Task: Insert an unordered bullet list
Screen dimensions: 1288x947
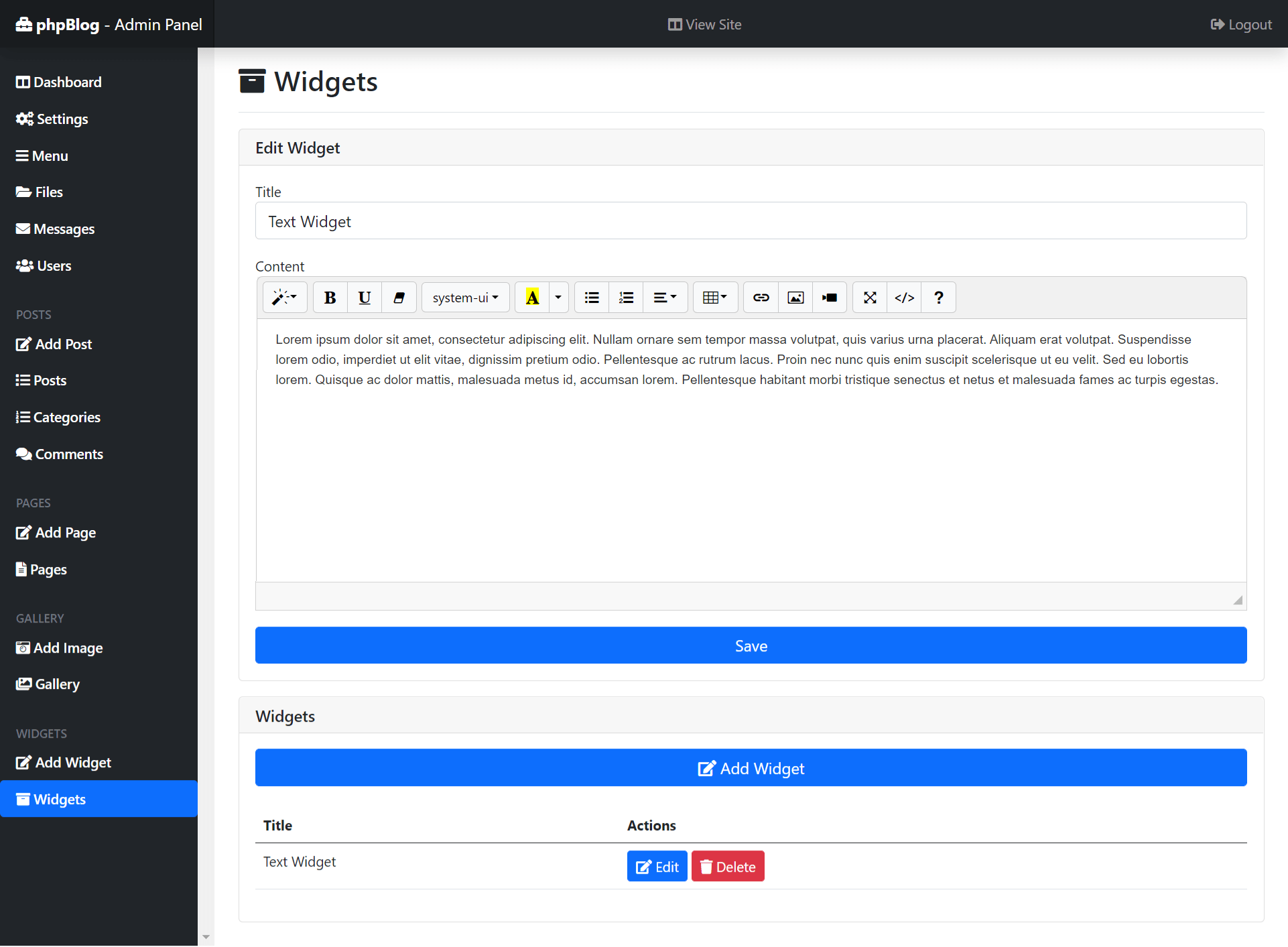Action: [x=592, y=298]
